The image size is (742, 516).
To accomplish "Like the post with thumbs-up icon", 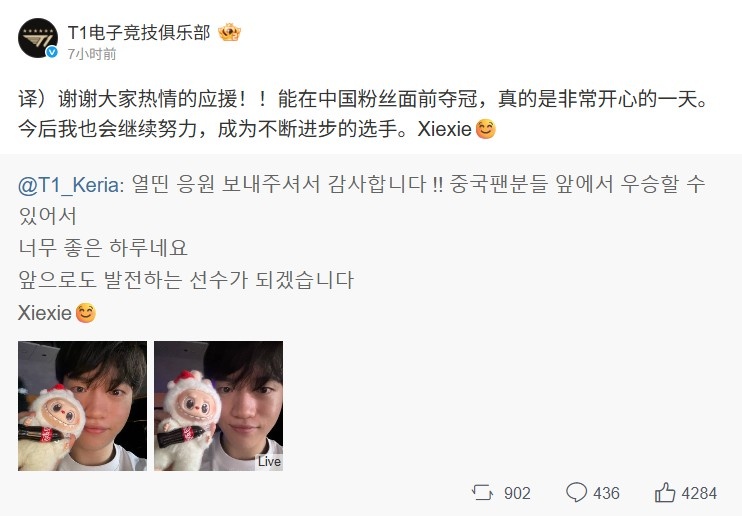I will pos(665,492).
